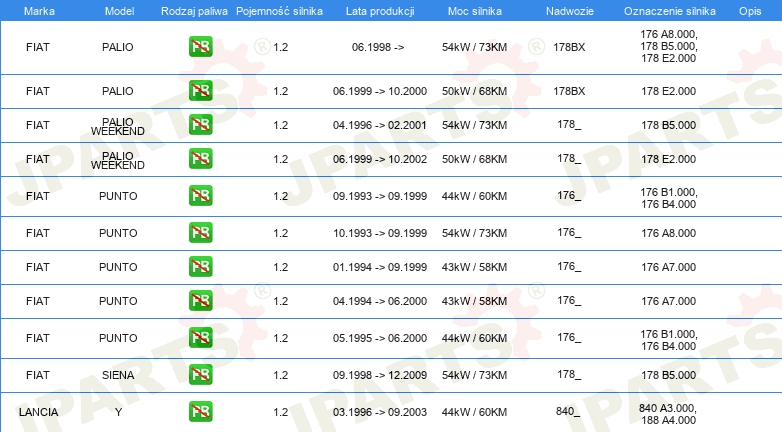Click the Oznaczenie silnika column header
The image size is (782, 432).
670,11
